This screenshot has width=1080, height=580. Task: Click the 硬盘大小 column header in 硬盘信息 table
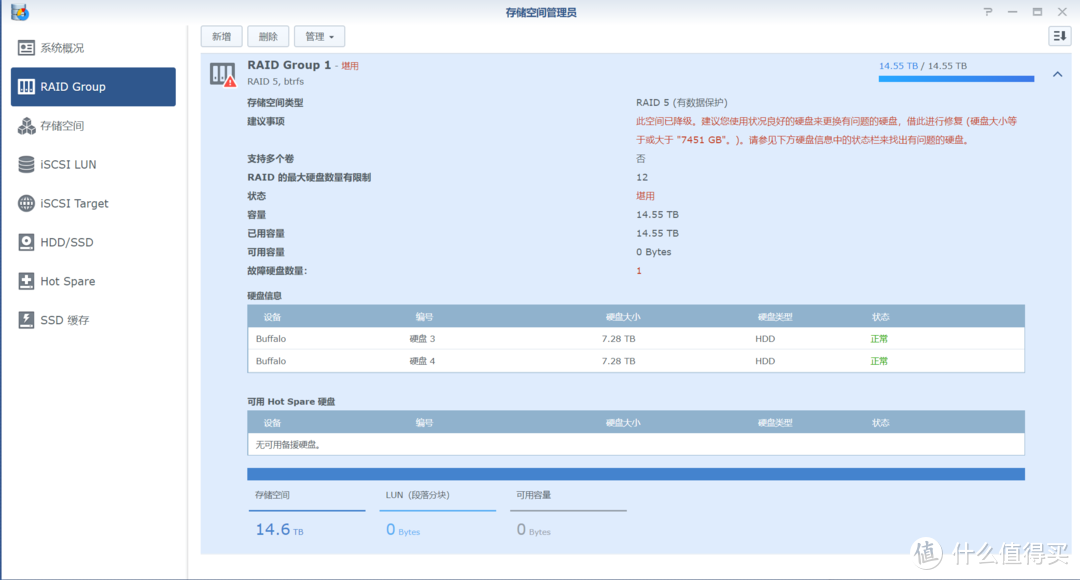click(623, 317)
